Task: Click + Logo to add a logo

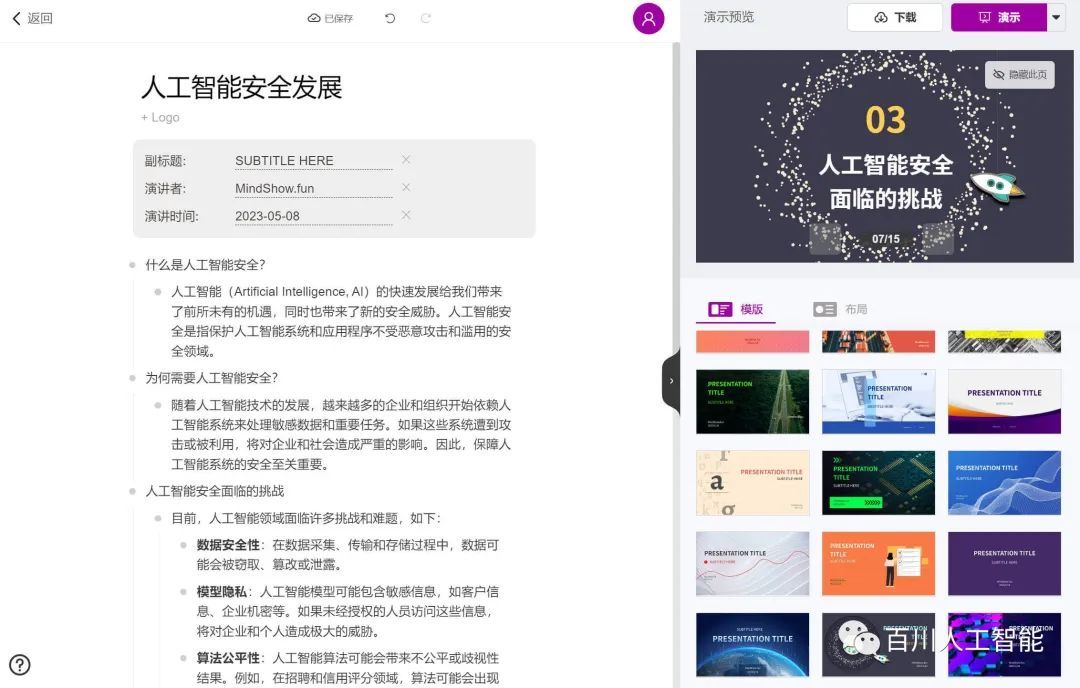Action: 160,117
